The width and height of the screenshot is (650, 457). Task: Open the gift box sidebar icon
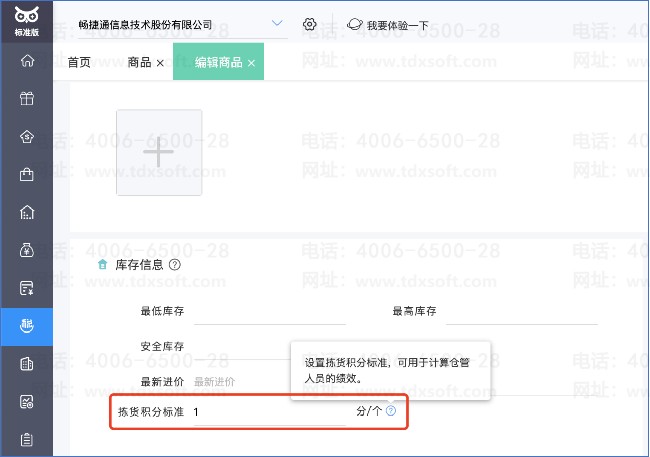27,99
